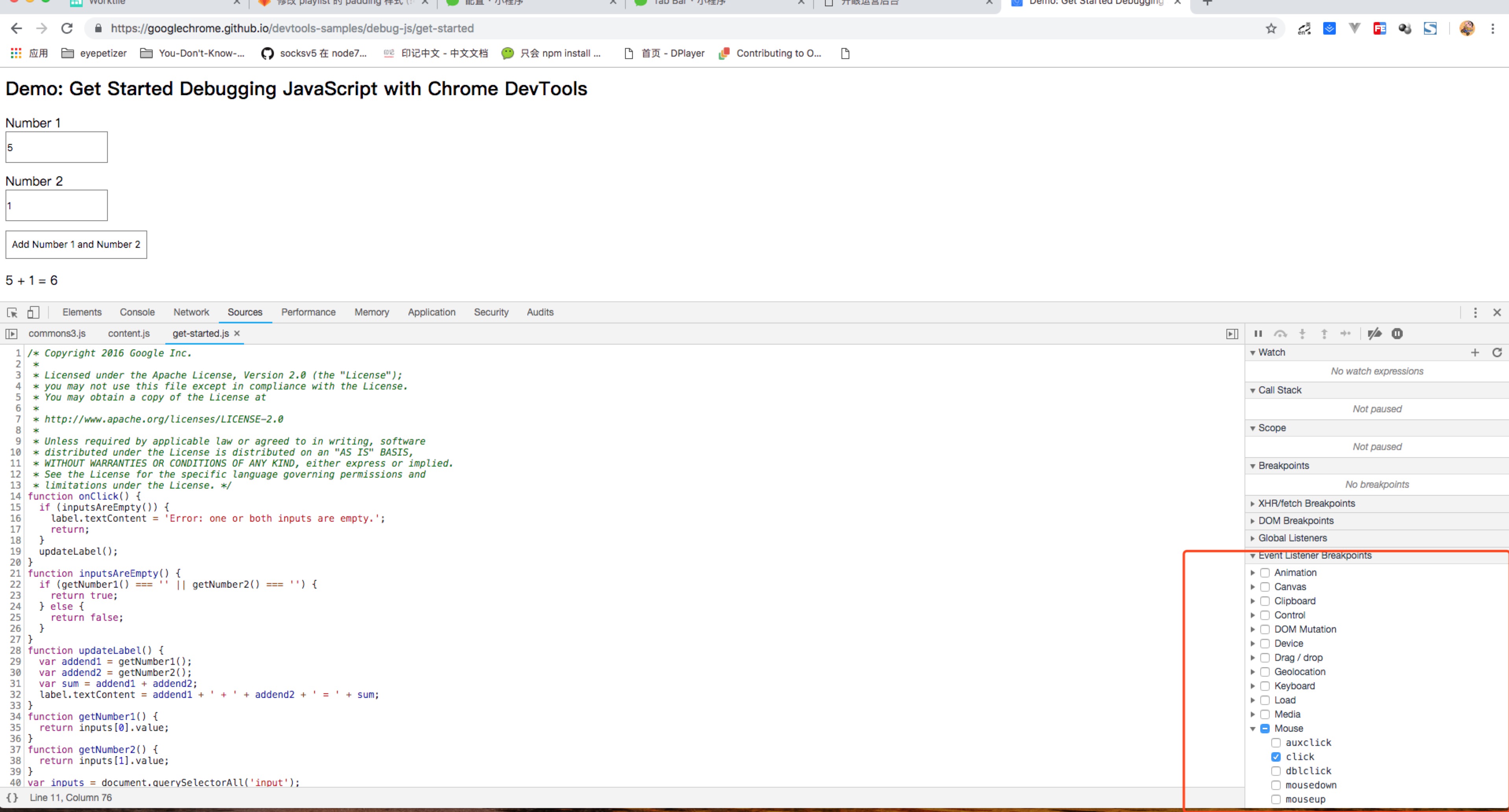Open the Chrome profile avatar
1509x812 pixels.
coord(1467,28)
